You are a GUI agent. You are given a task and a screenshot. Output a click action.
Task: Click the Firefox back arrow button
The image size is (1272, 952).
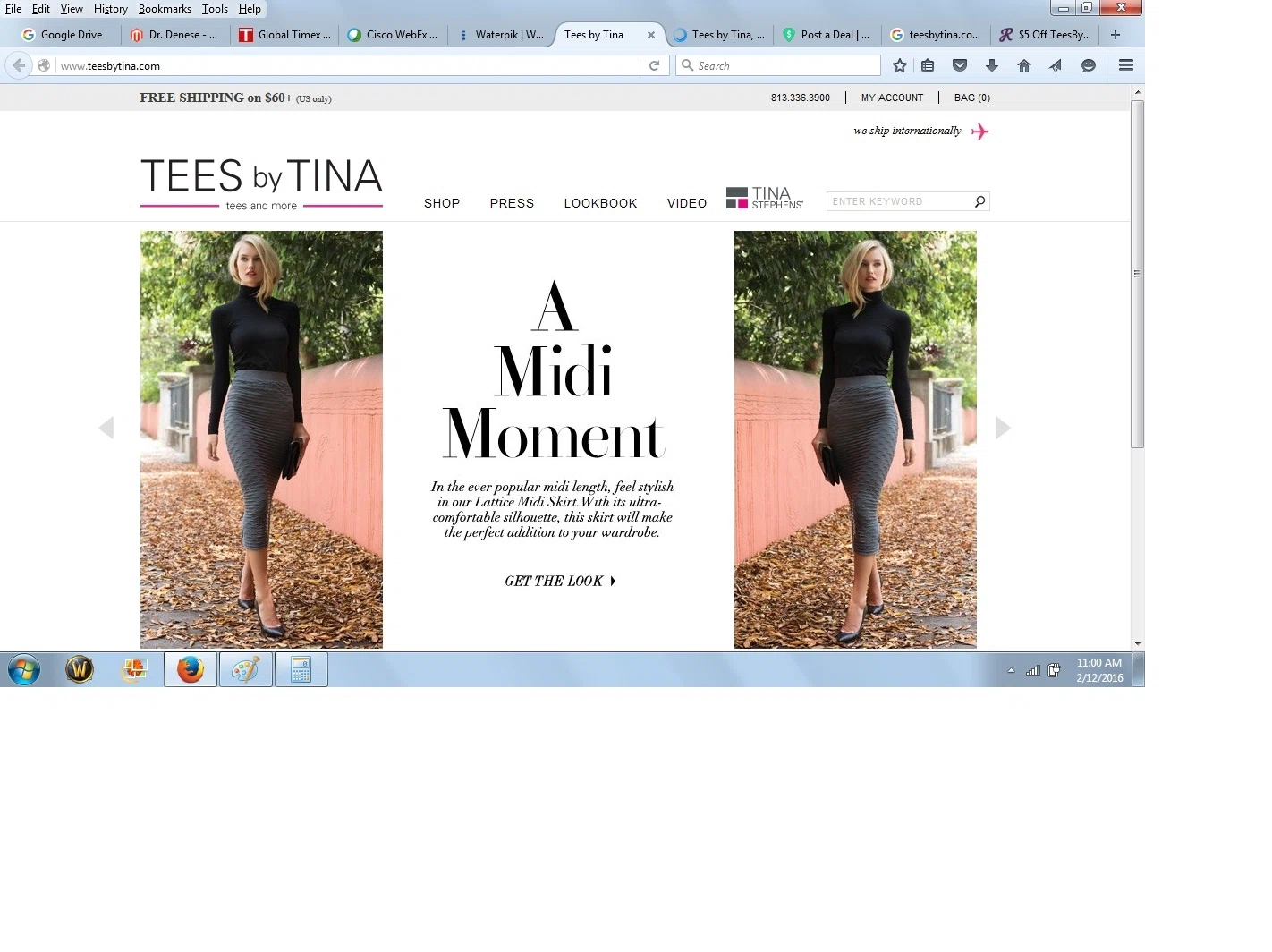pos(19,65)
